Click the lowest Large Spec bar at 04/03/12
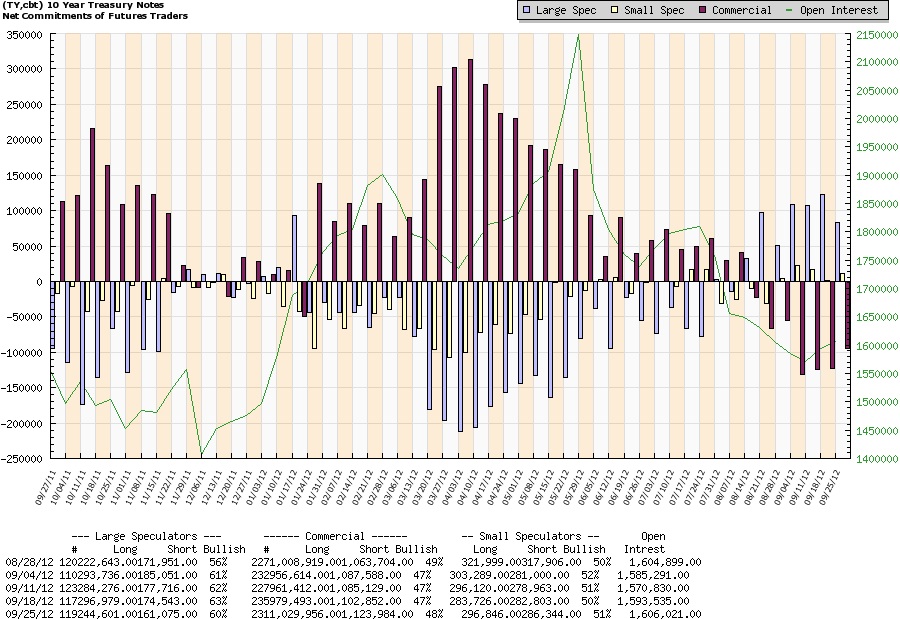This screenshot has width=900, height=619. pos(460,357)
